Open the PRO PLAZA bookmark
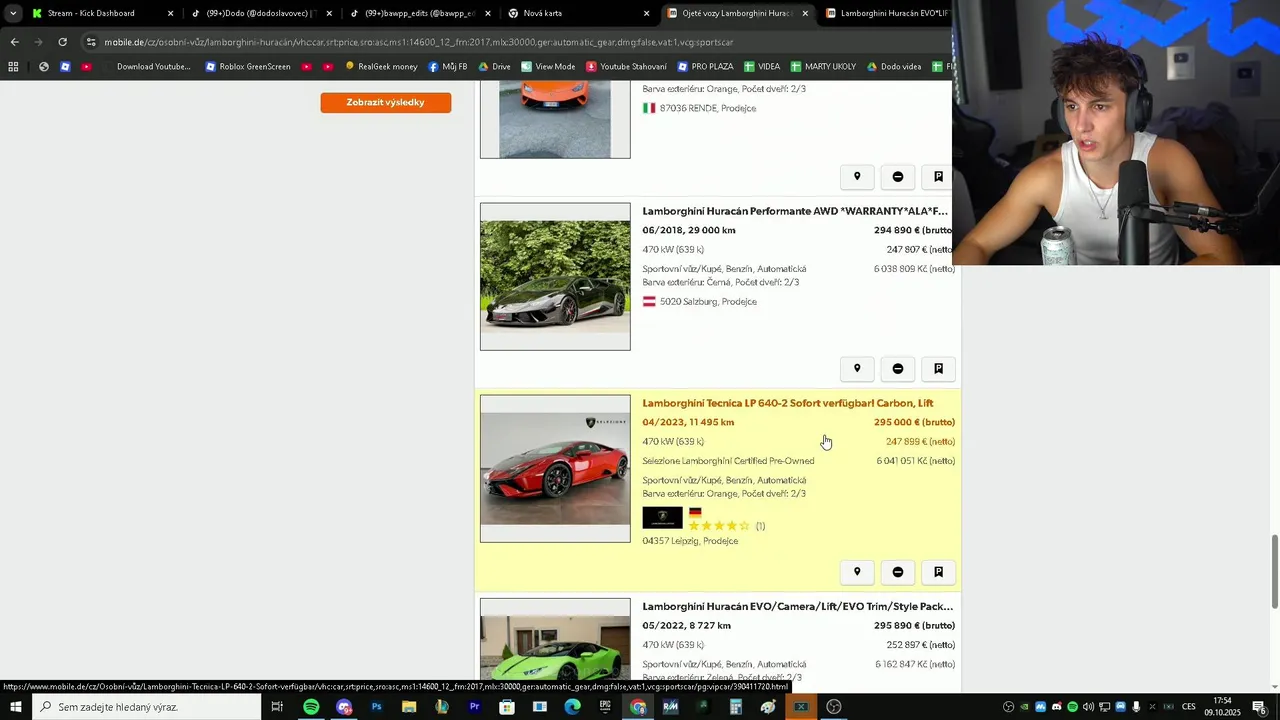Screen dimensions: 1280x720 705,67
